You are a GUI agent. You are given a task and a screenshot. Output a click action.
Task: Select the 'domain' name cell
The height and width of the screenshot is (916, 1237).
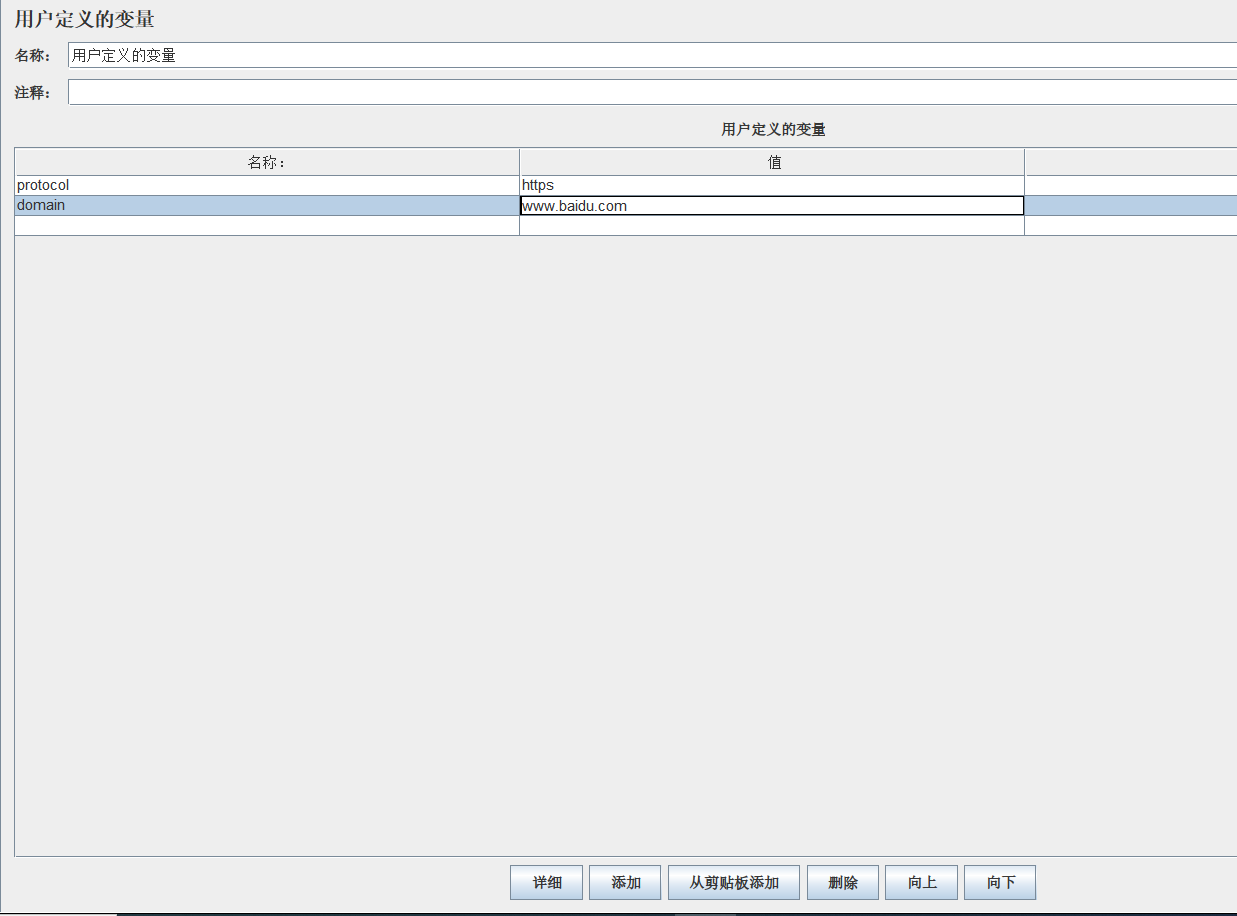pos(267,205)
